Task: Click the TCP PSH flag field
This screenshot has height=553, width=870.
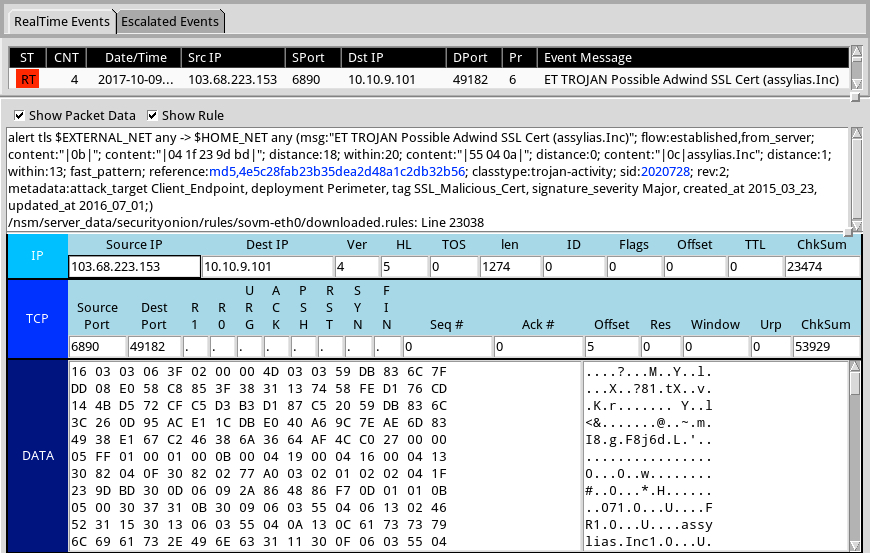Action: [304, 347]
